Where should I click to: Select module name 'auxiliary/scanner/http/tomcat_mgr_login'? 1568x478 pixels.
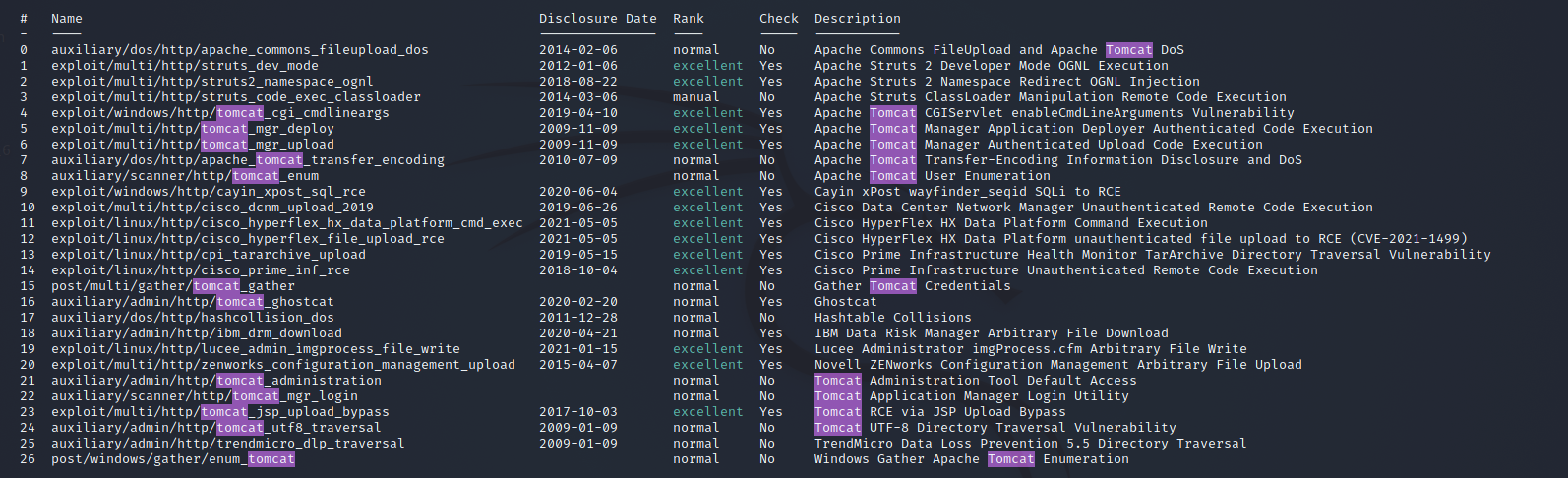(205, 396)
